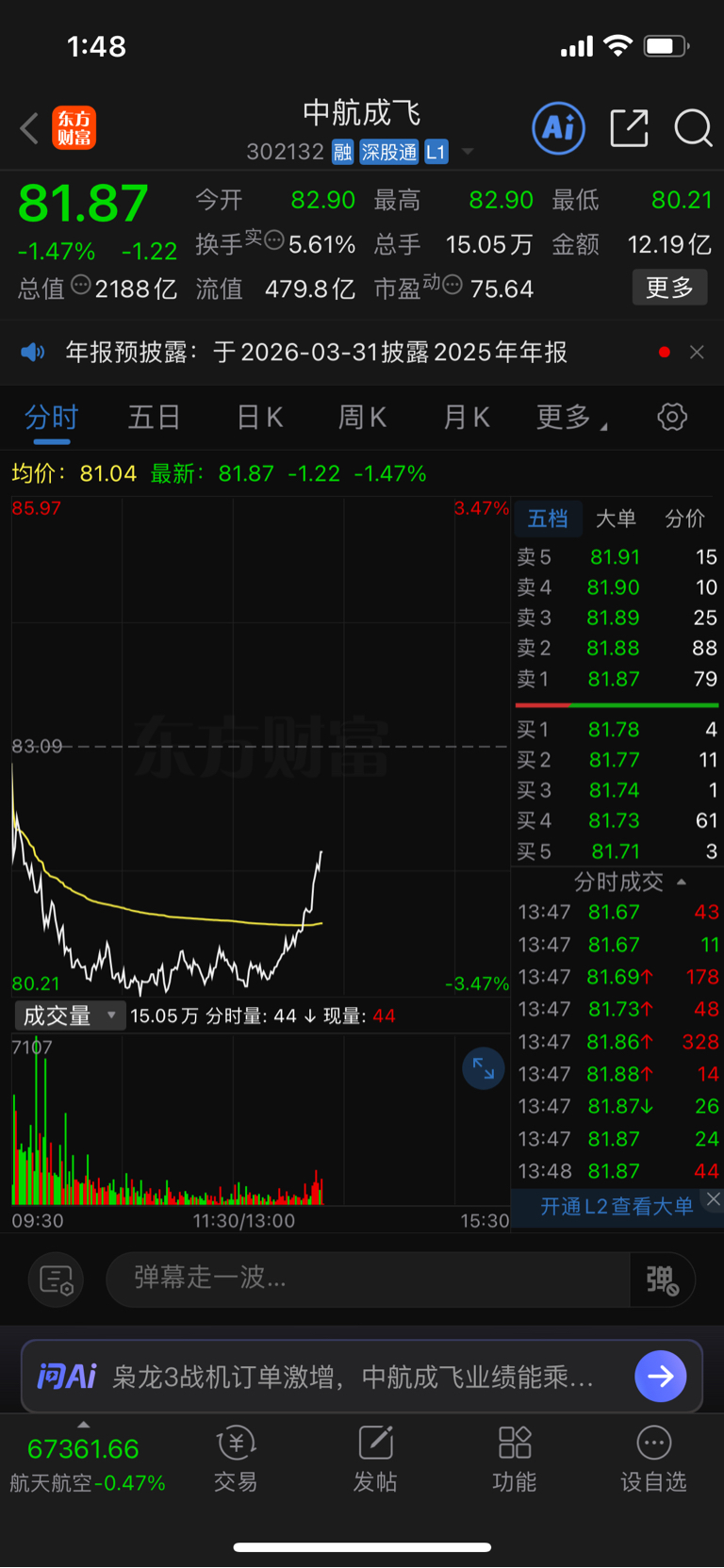Open the bullet comment settings icon
Viewport: 724px width, 1568px height.
tap(57, 1279)
